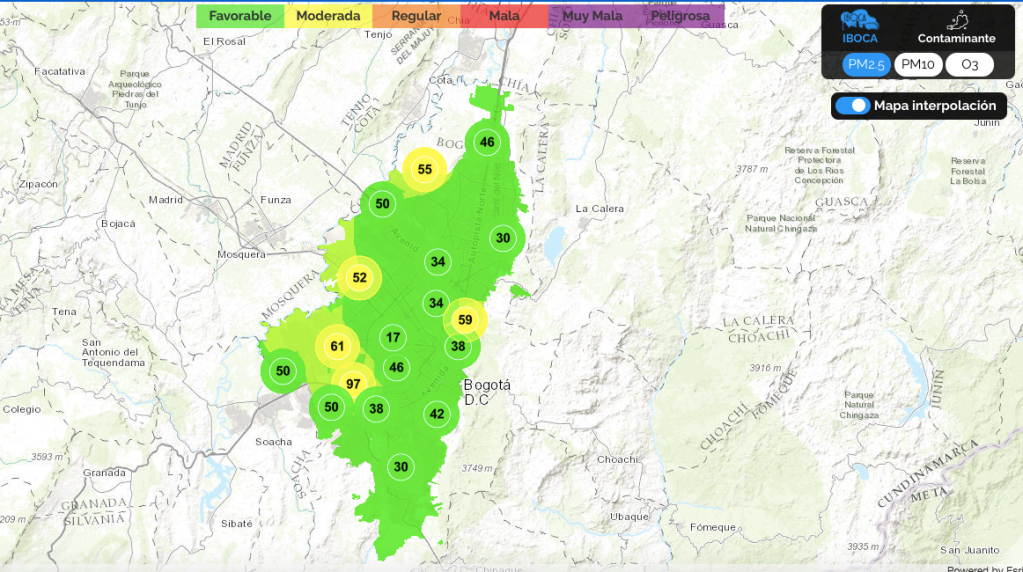Click the Fómeque town label
Viewport: 1023px width, 572px height.
pyautogui.click(x=712, y=527)
